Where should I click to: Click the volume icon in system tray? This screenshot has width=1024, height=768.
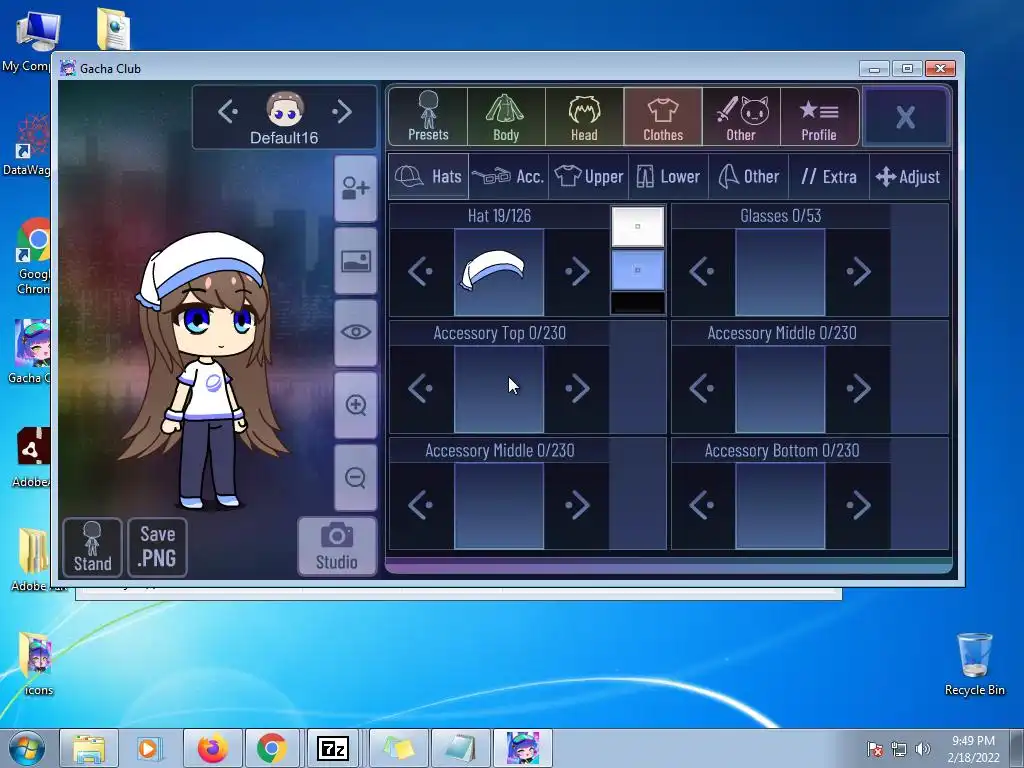pyautogui.click(x=922, y=749)
